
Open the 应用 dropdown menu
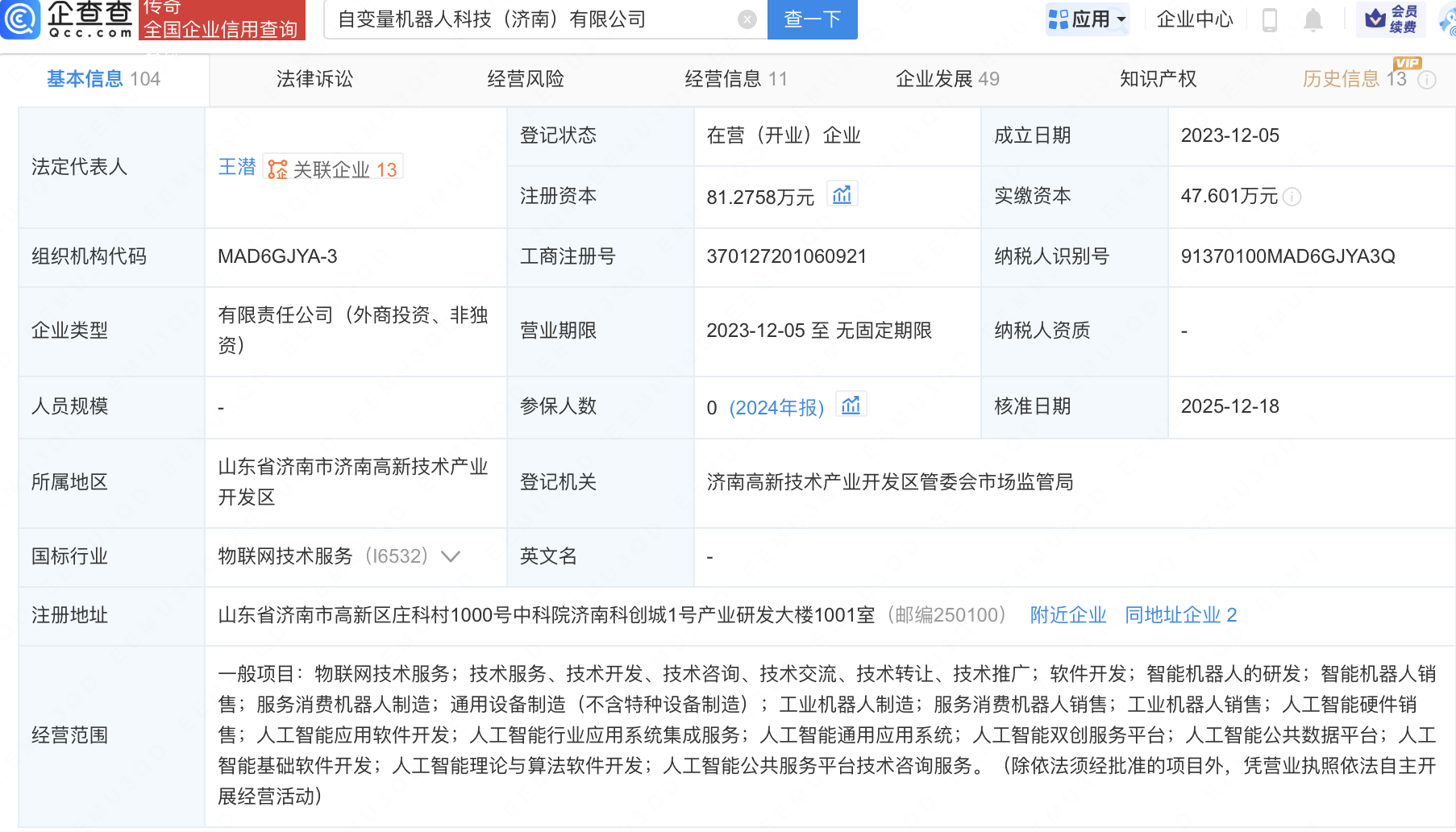click(x=1088, y=19)
